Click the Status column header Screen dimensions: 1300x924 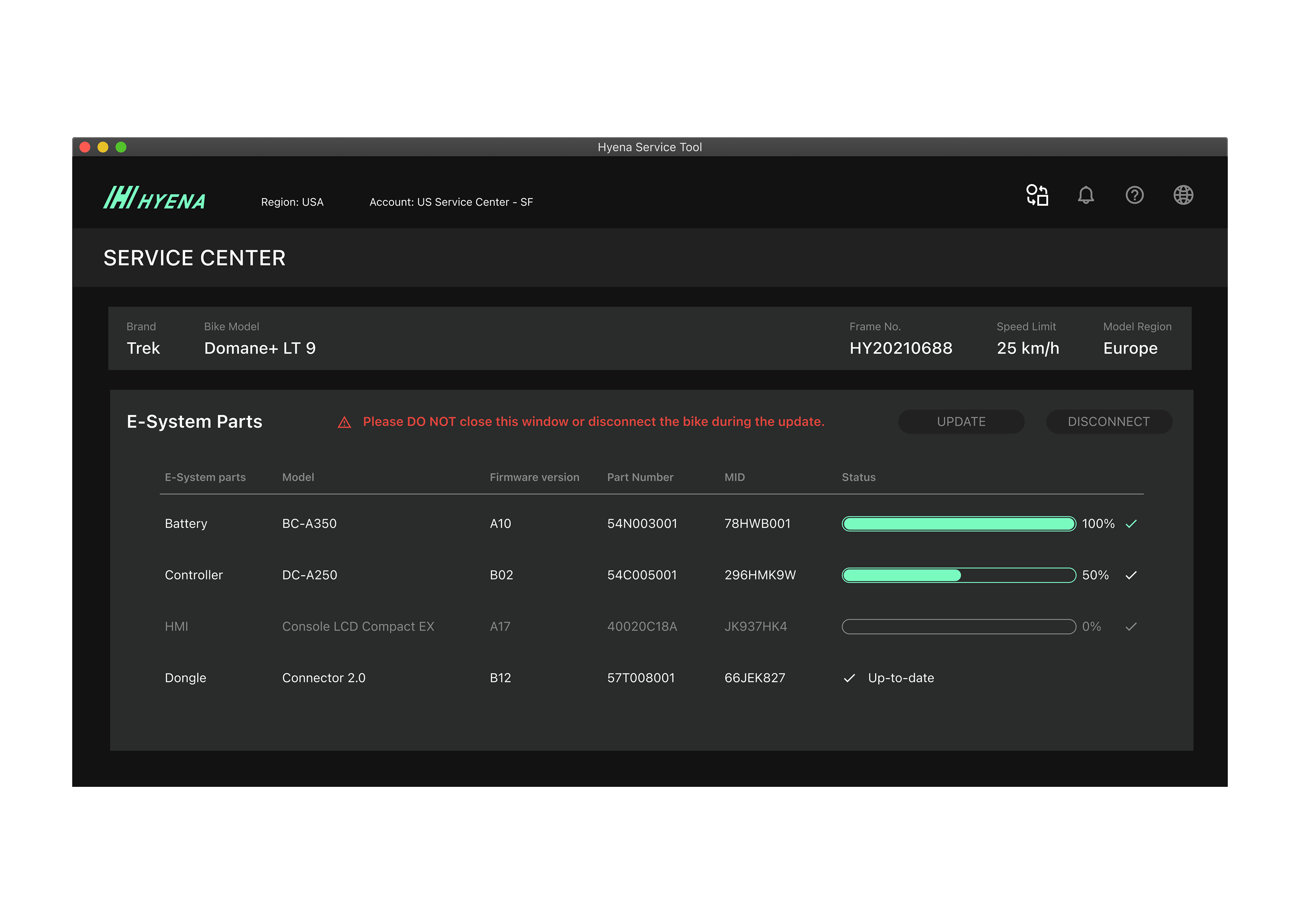click(x=859, y=477)
